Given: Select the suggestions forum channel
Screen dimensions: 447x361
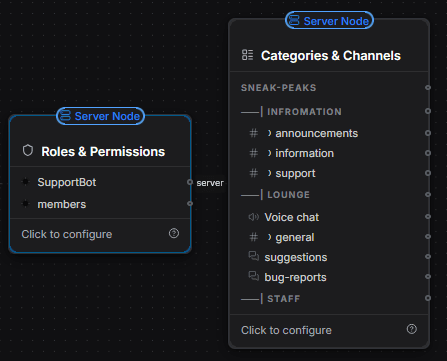Looking at the screenshot, I should pos(329,257).
